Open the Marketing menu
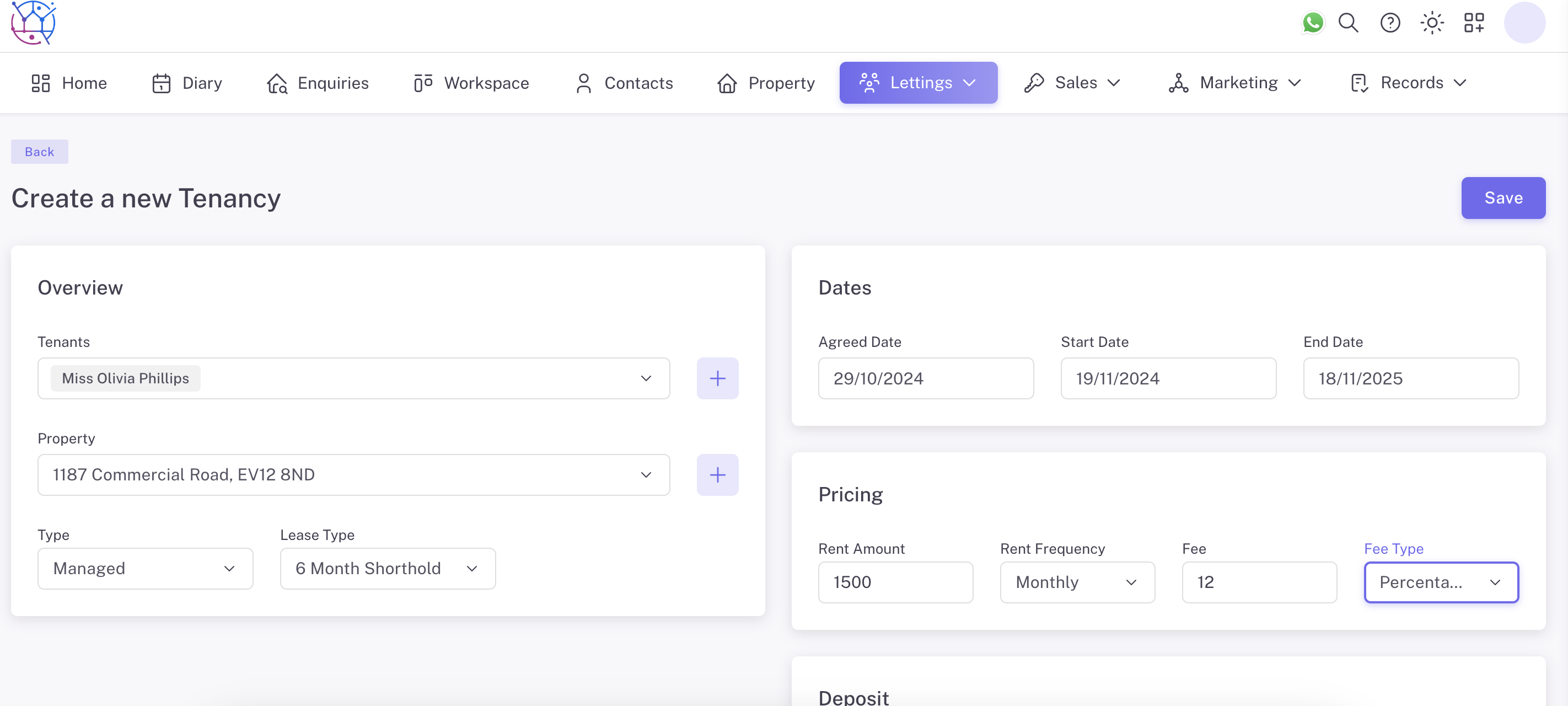 click(1234, 83)
